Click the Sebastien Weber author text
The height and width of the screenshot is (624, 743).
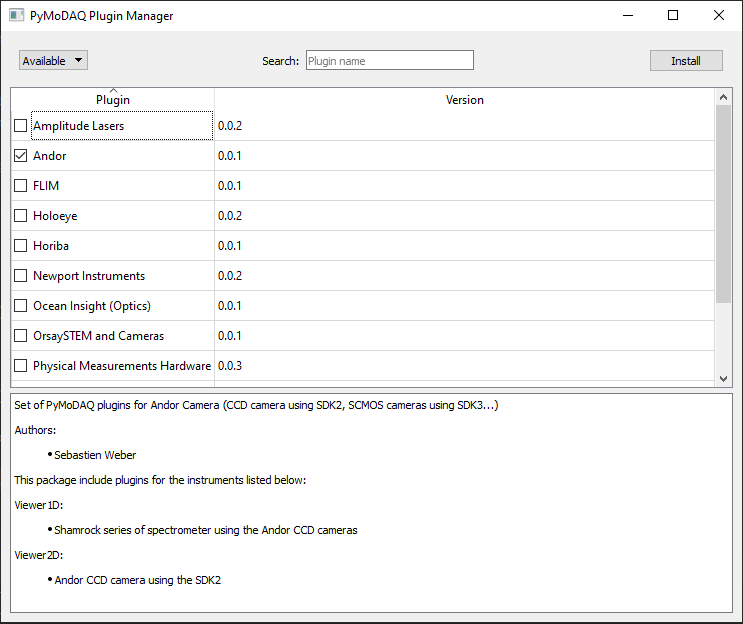tap(95, 455)
